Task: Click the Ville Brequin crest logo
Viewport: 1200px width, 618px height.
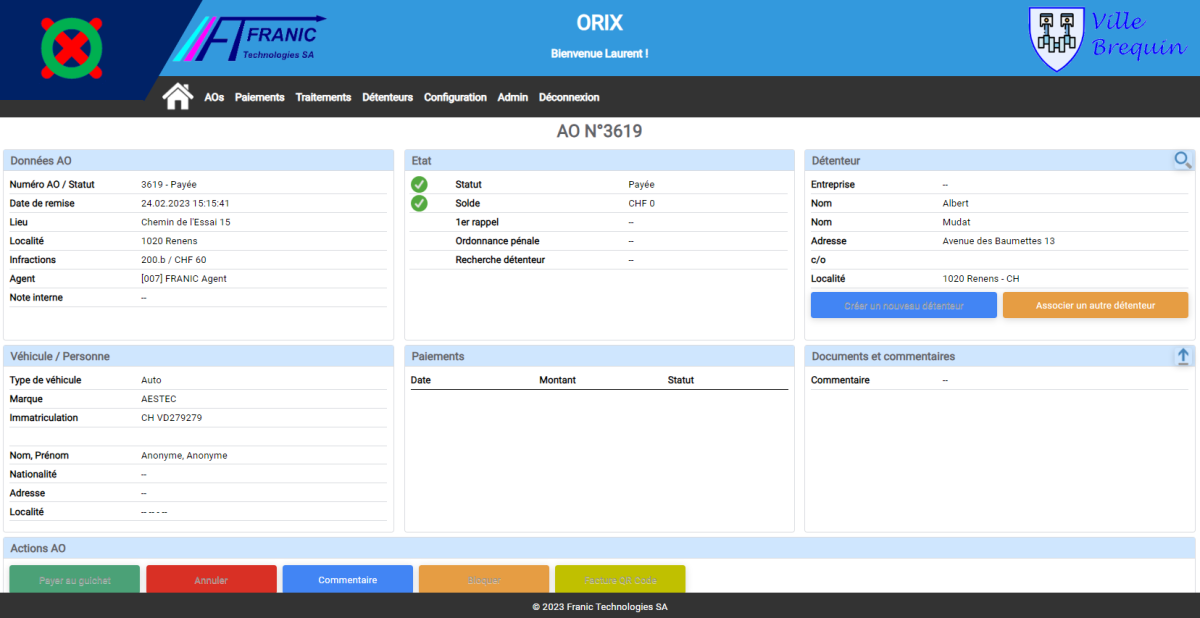Action: click(1107, 39)
